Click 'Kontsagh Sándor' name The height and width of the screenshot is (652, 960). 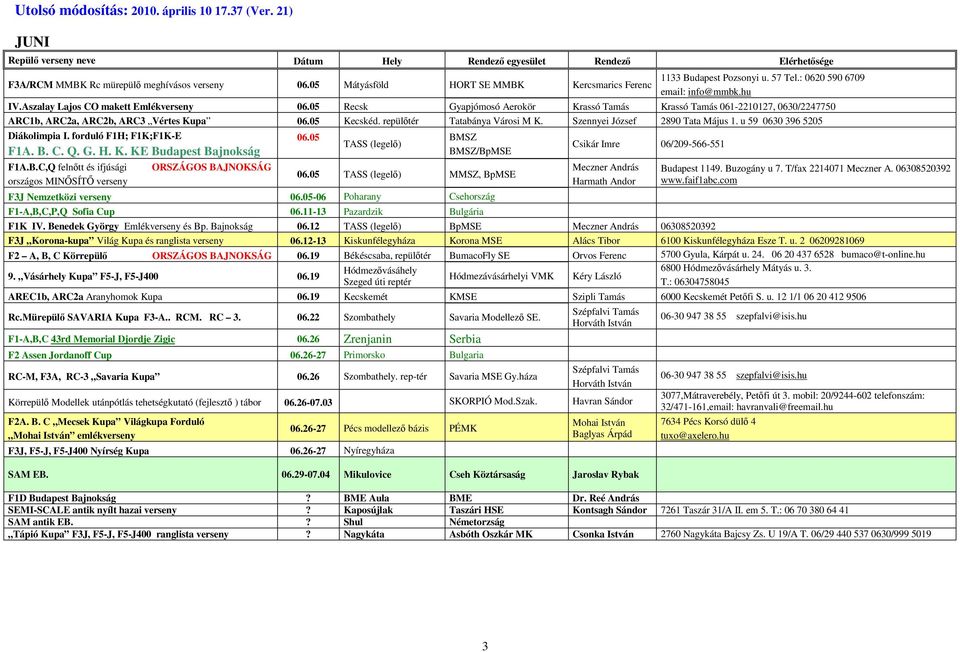click(609, 509)
